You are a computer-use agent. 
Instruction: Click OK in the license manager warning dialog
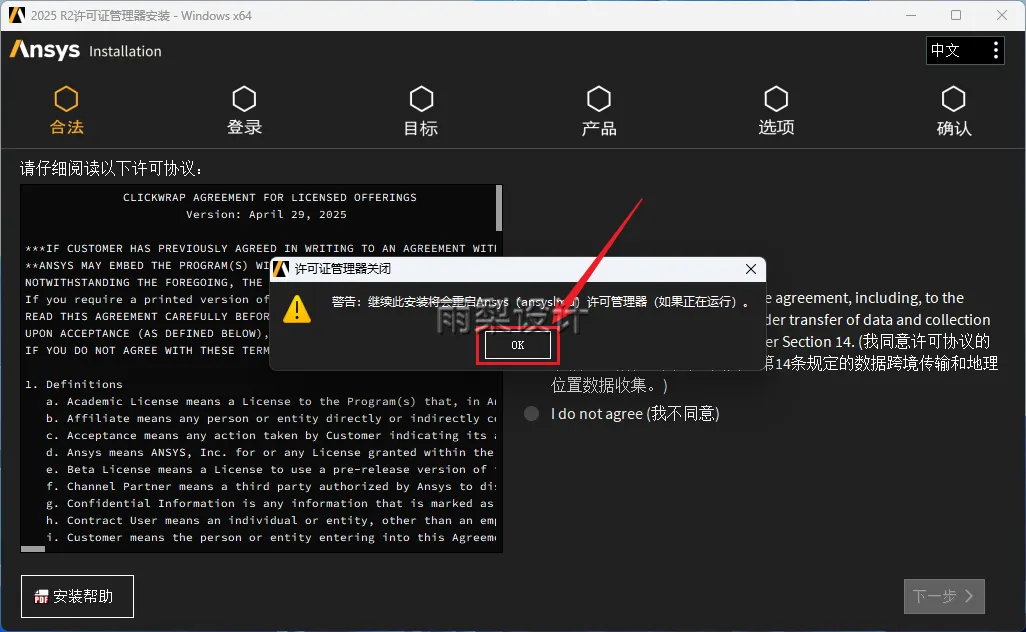click(518, 345)
